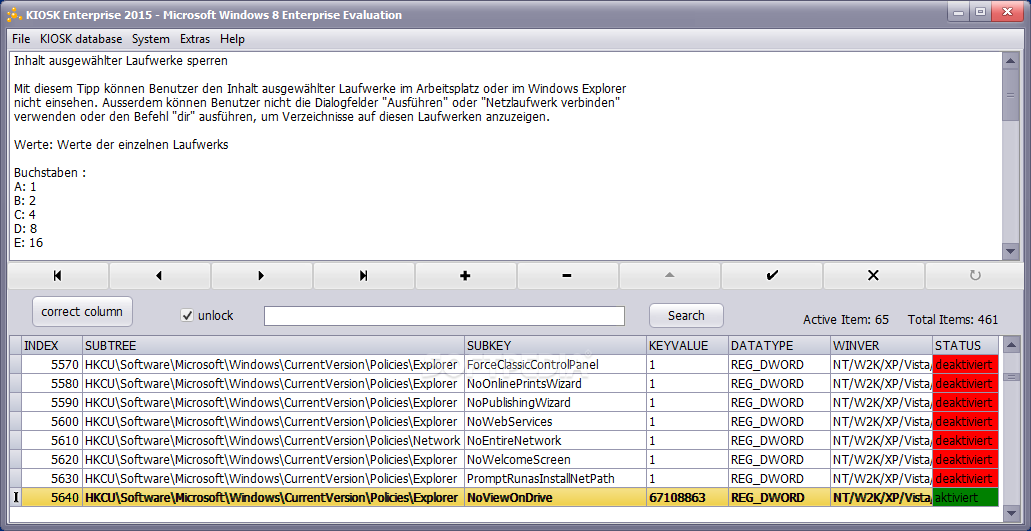Click REG_DWORD datatype in row 5640
Viewport: 1031px width, 531px height.
click(779, 497)
